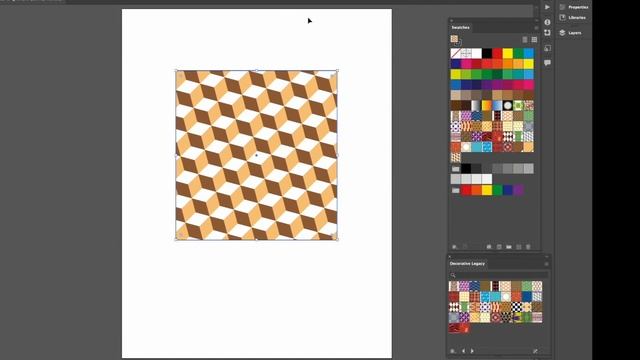The height and width of the screenshot is (360, 640).
Task: Select the None swatch
Action: tap(456, 53)
